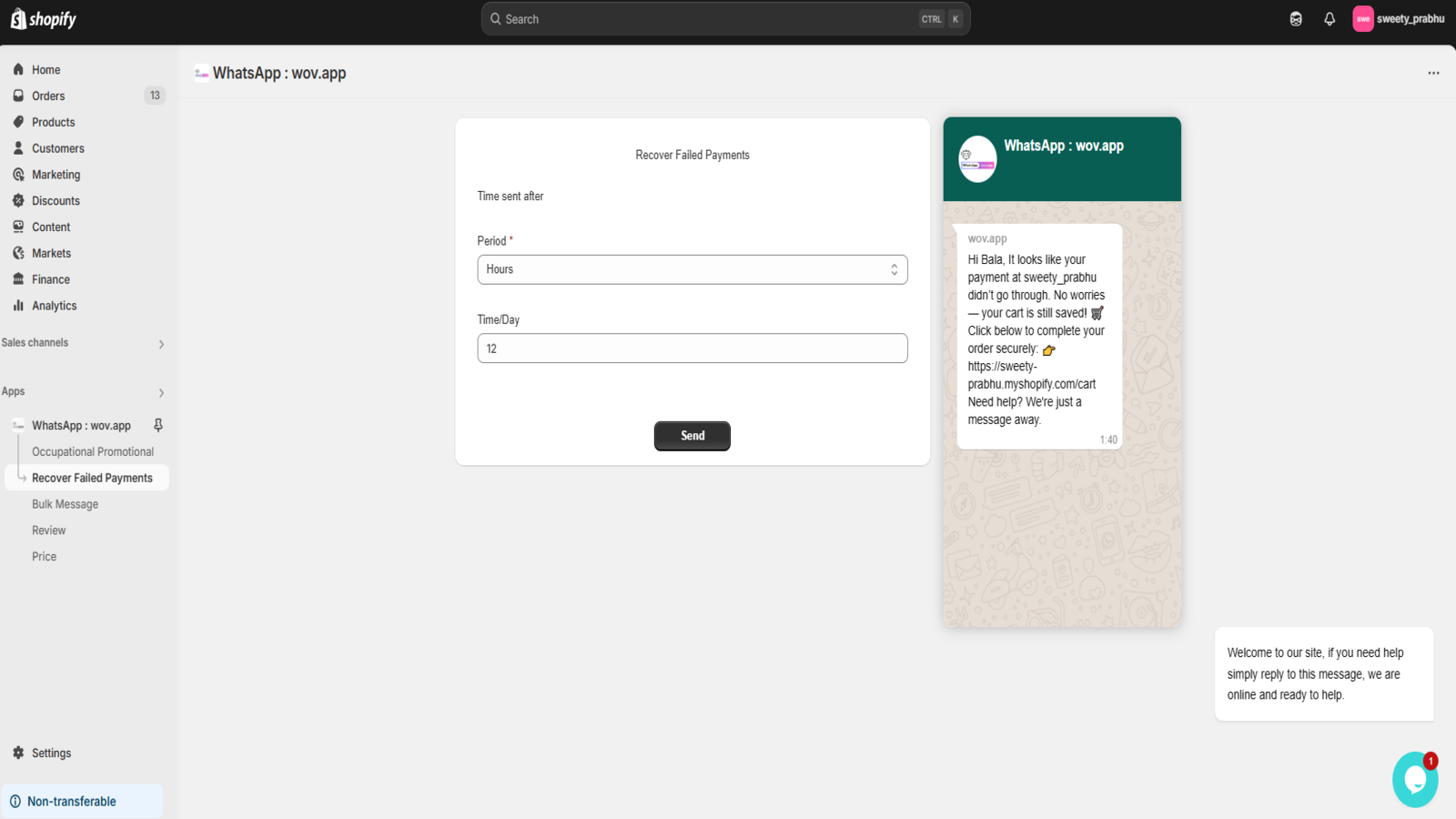Click the WhatsApp app icon in sidebar
The image size is (1456, 819).
click(x=18, y=425)
